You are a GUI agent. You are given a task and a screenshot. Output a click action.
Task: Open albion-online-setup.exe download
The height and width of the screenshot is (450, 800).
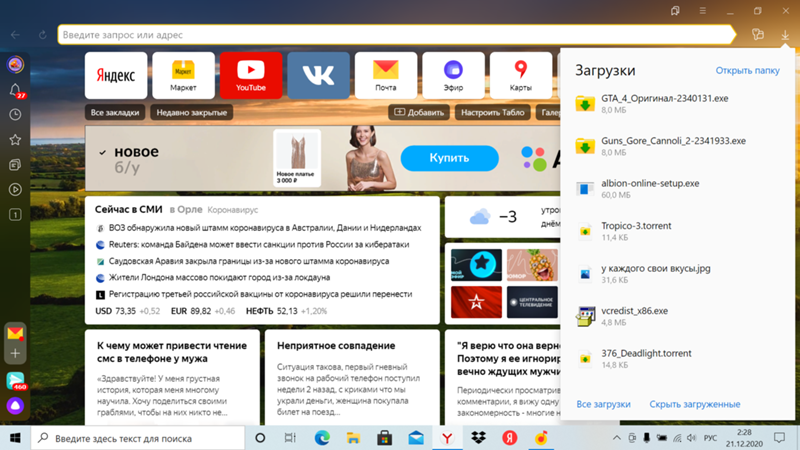[678, 189]
